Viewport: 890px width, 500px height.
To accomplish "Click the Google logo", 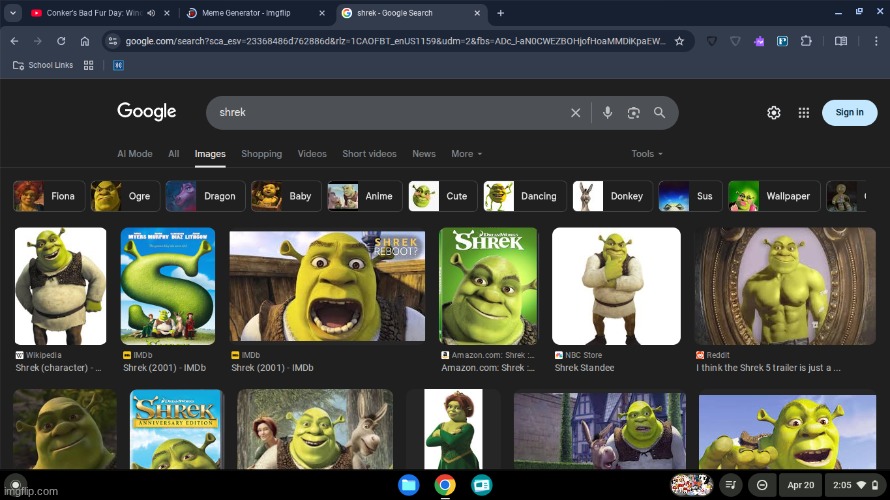I will [146, 111].
